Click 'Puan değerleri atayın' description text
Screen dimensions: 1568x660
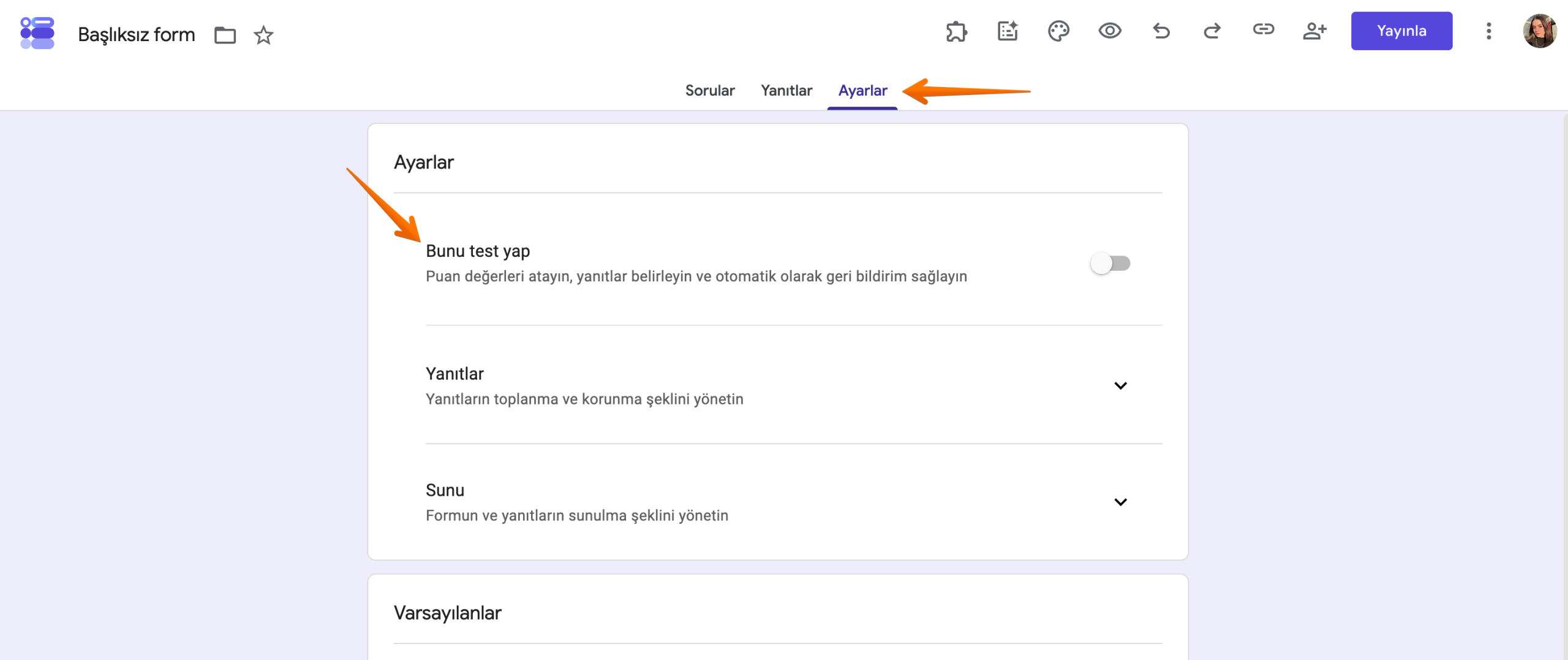[x=696, y=276]
